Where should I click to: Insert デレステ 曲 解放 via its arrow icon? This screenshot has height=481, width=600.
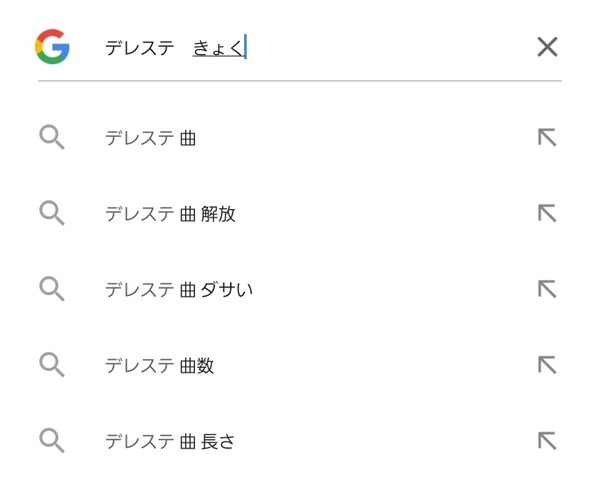[x=547, y=213]
